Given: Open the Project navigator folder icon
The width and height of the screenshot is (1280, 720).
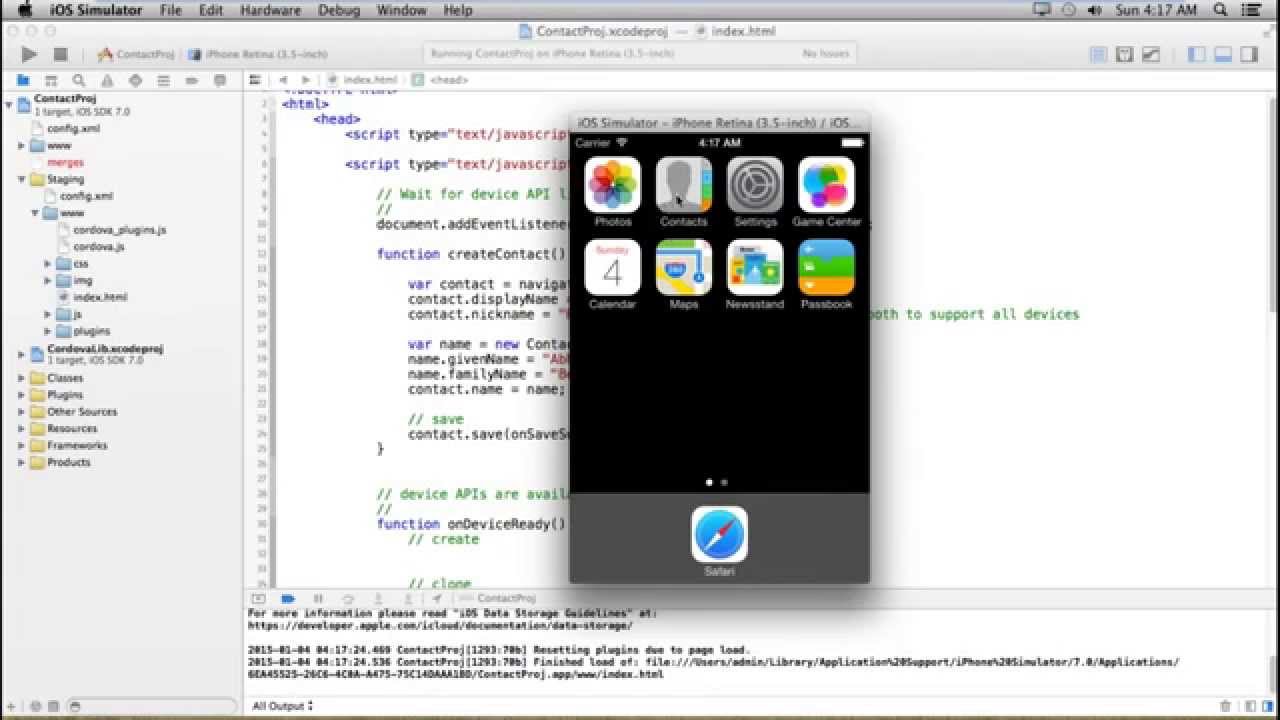Looking at the screenshot, I should point(23,80).
